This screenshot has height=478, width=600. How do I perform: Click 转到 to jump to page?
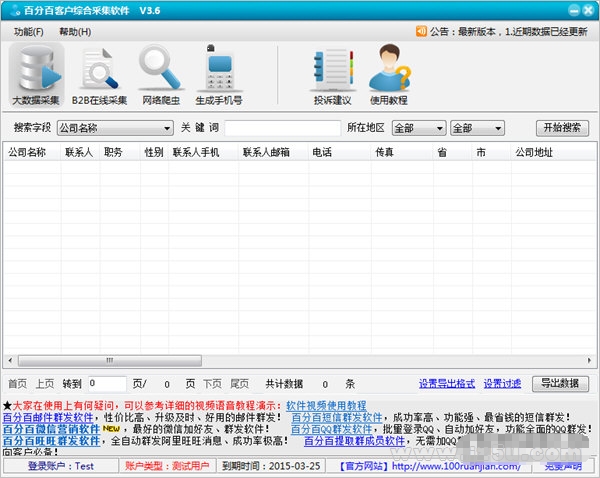coord(72,384)
